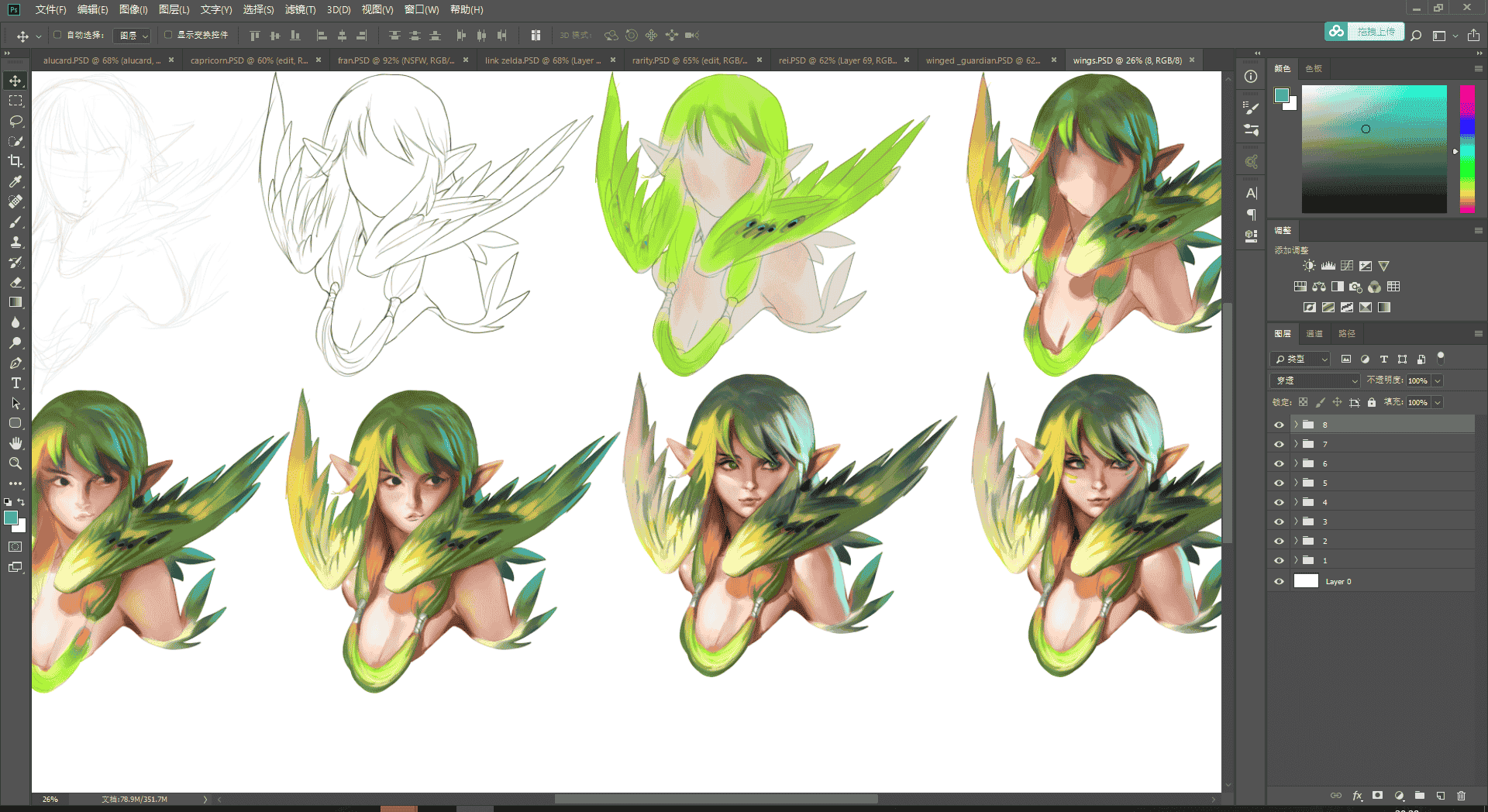This screenshot has width=1488, height=812.
Task: Open the blend mode dropdown
Action: coord(1315,380)
